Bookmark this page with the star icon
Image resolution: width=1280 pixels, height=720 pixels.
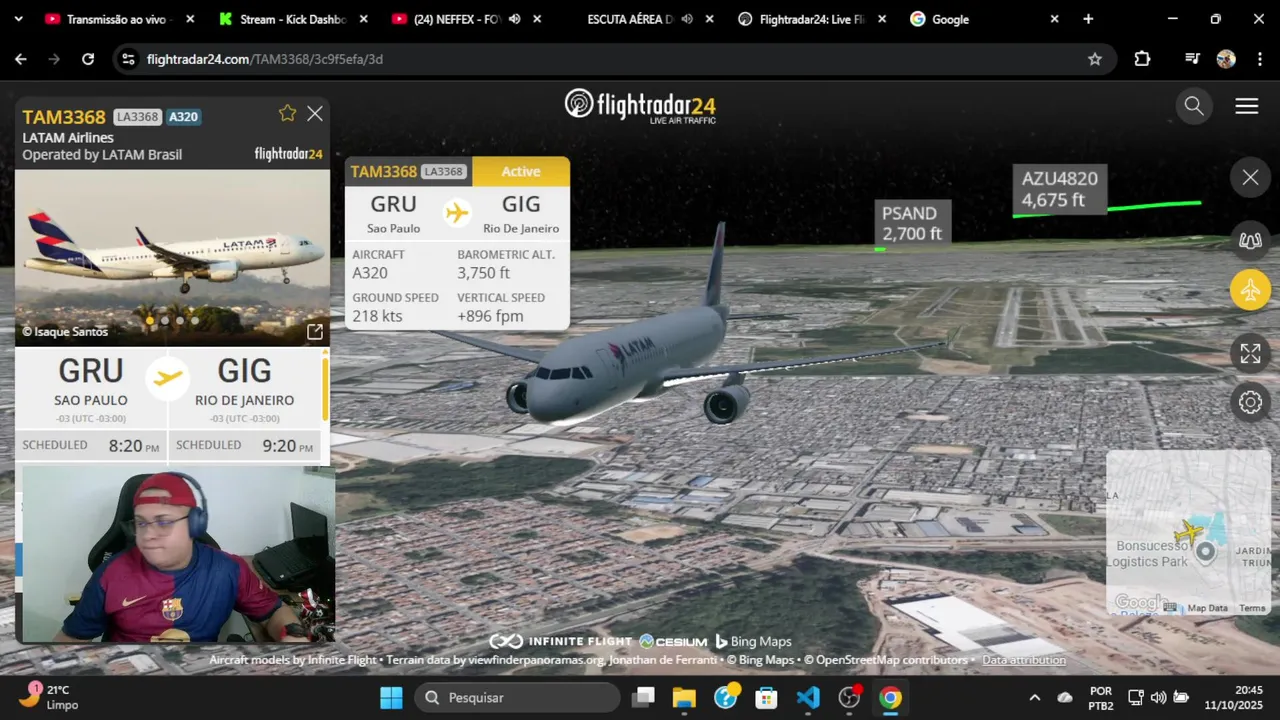pyautogui.click(x=1095, y=59)
